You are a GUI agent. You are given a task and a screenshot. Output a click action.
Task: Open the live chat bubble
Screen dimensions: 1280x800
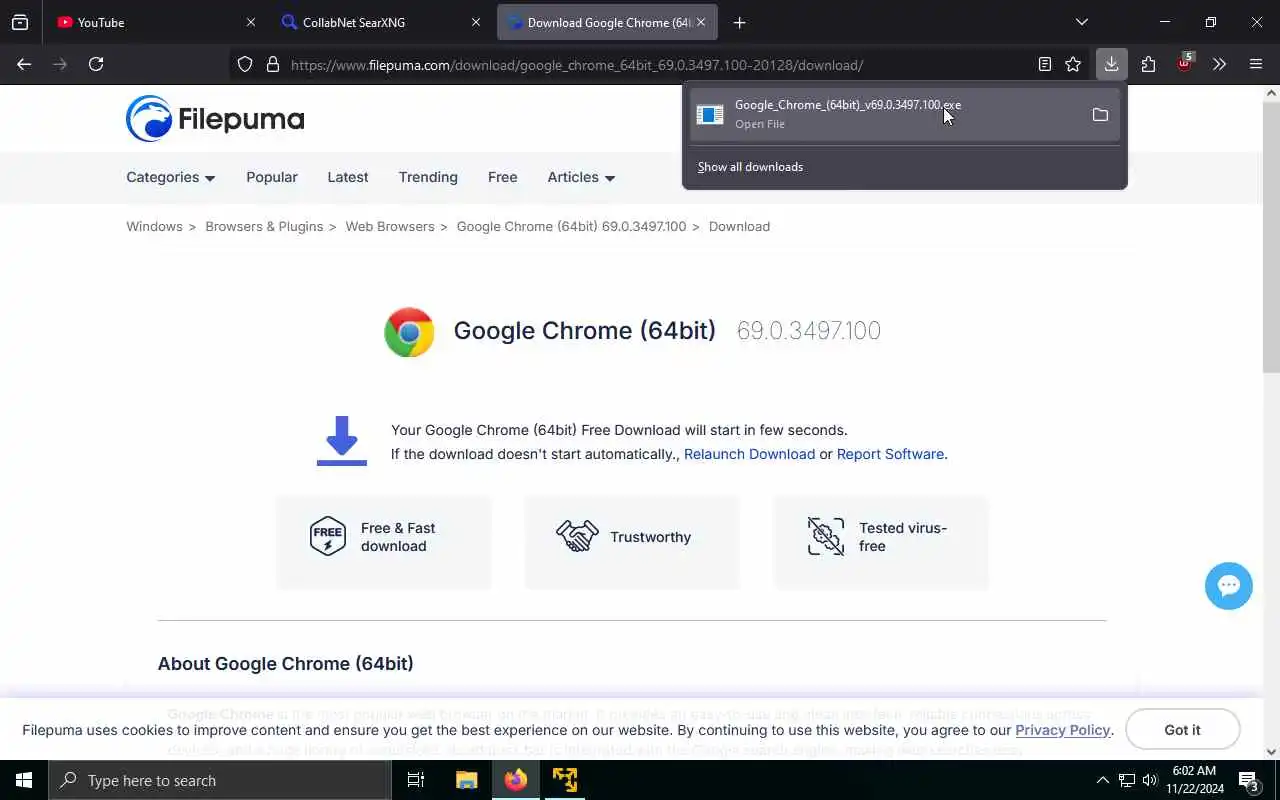pyautogui.click(x=1229, y=586)
